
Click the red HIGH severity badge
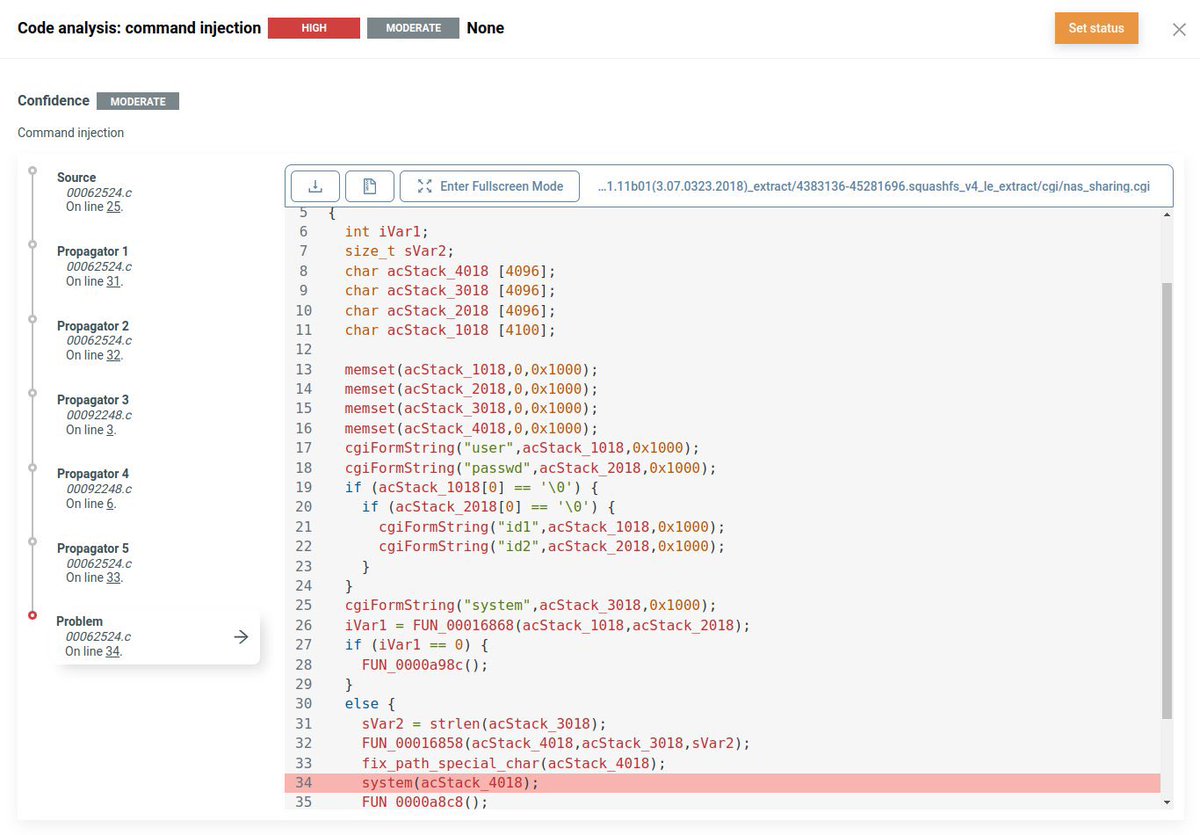314,28
